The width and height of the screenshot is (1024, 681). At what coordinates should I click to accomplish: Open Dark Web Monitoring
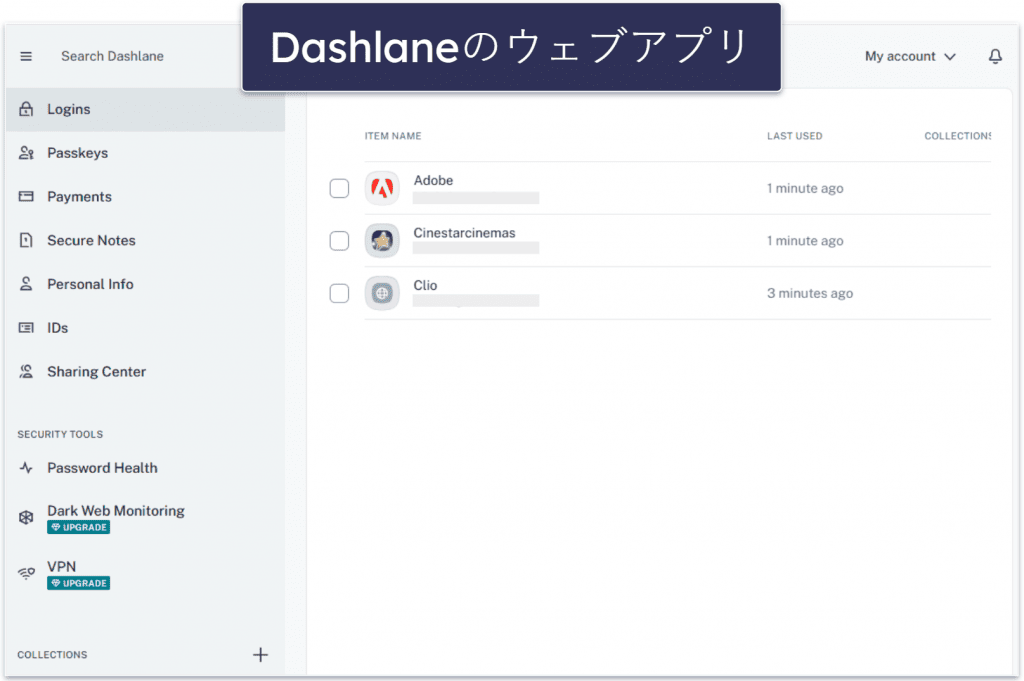146,518
